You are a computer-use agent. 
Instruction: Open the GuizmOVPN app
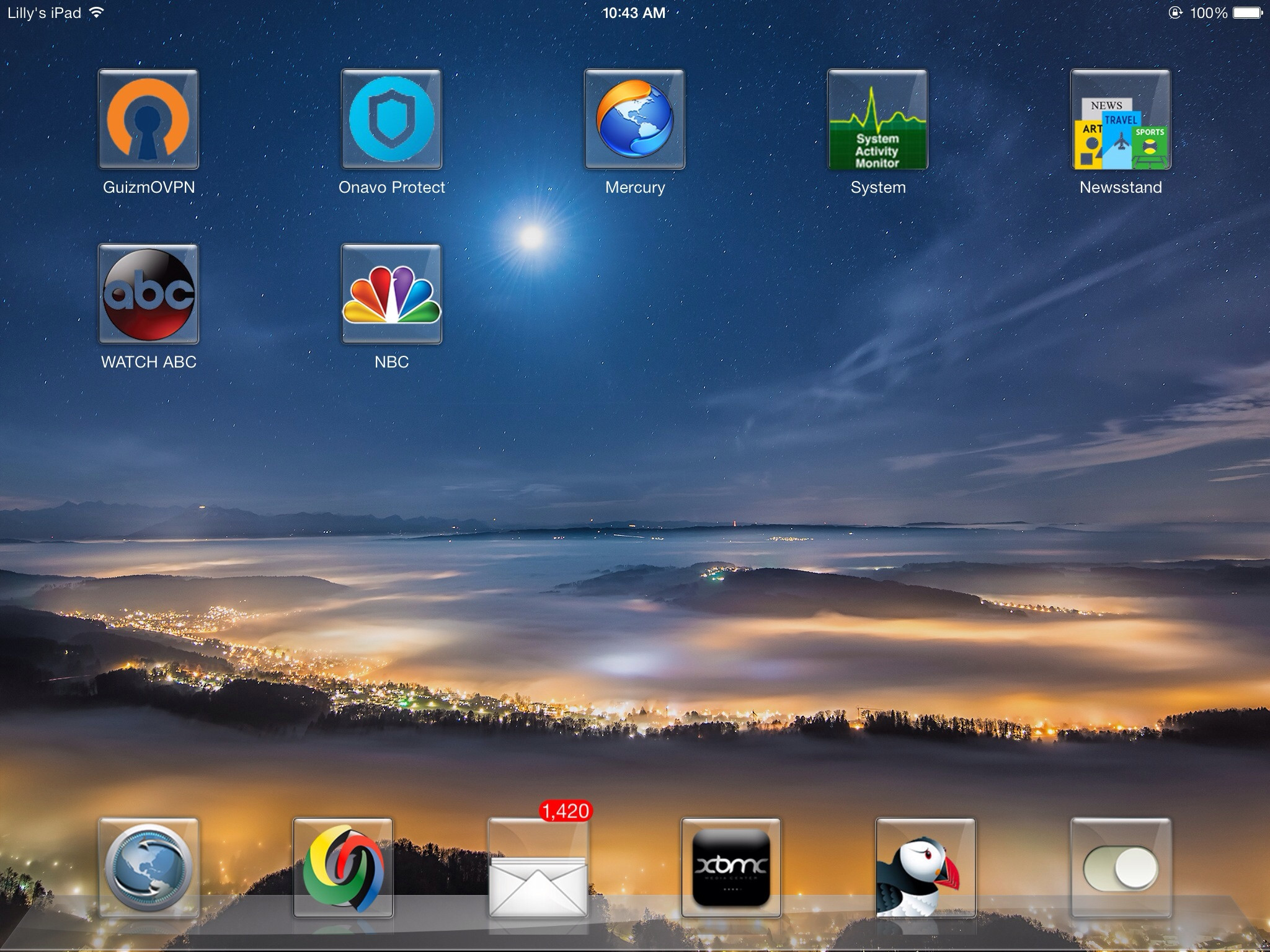point(148,119)
